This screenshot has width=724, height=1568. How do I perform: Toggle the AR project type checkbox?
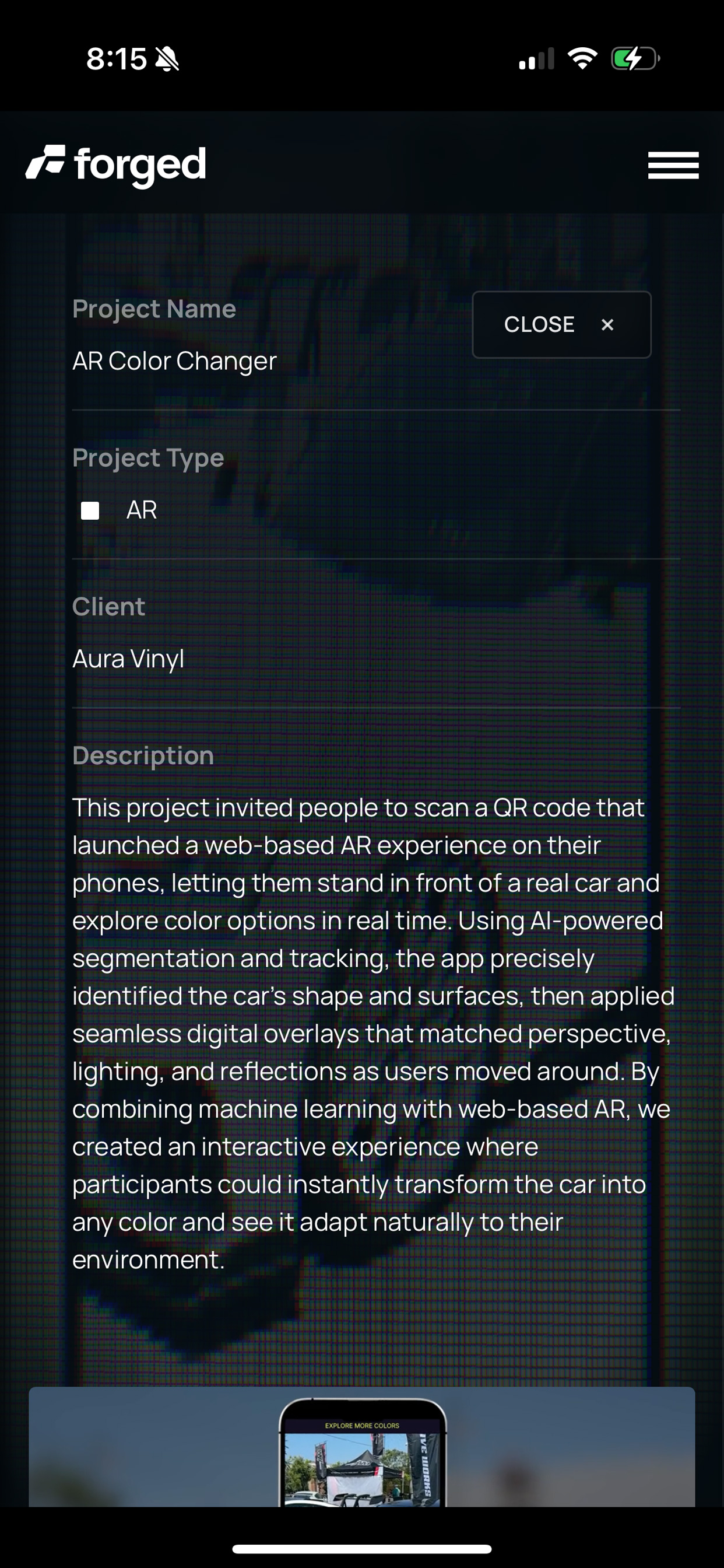[x=90, y=510]
